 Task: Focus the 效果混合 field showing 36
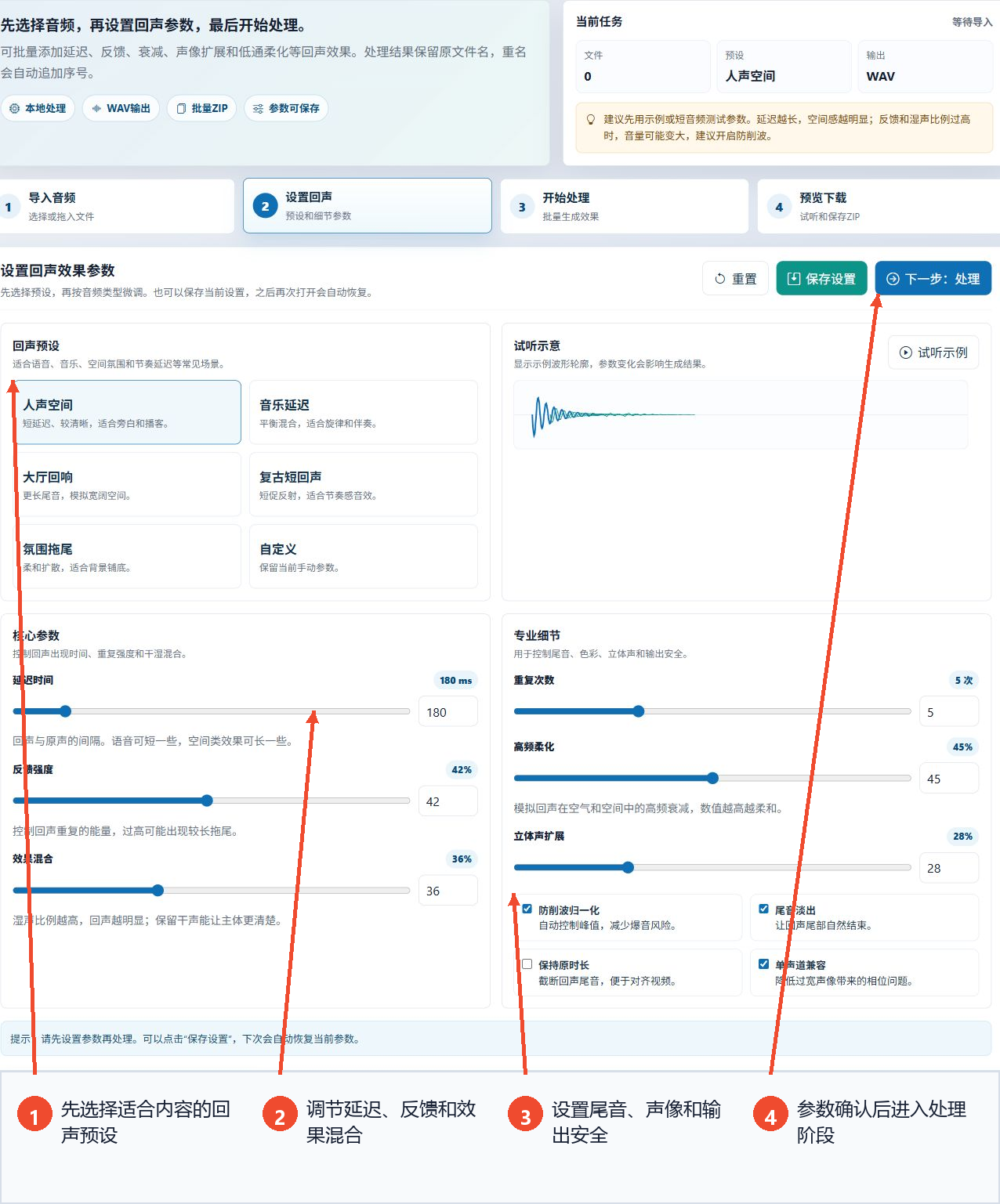448,891
